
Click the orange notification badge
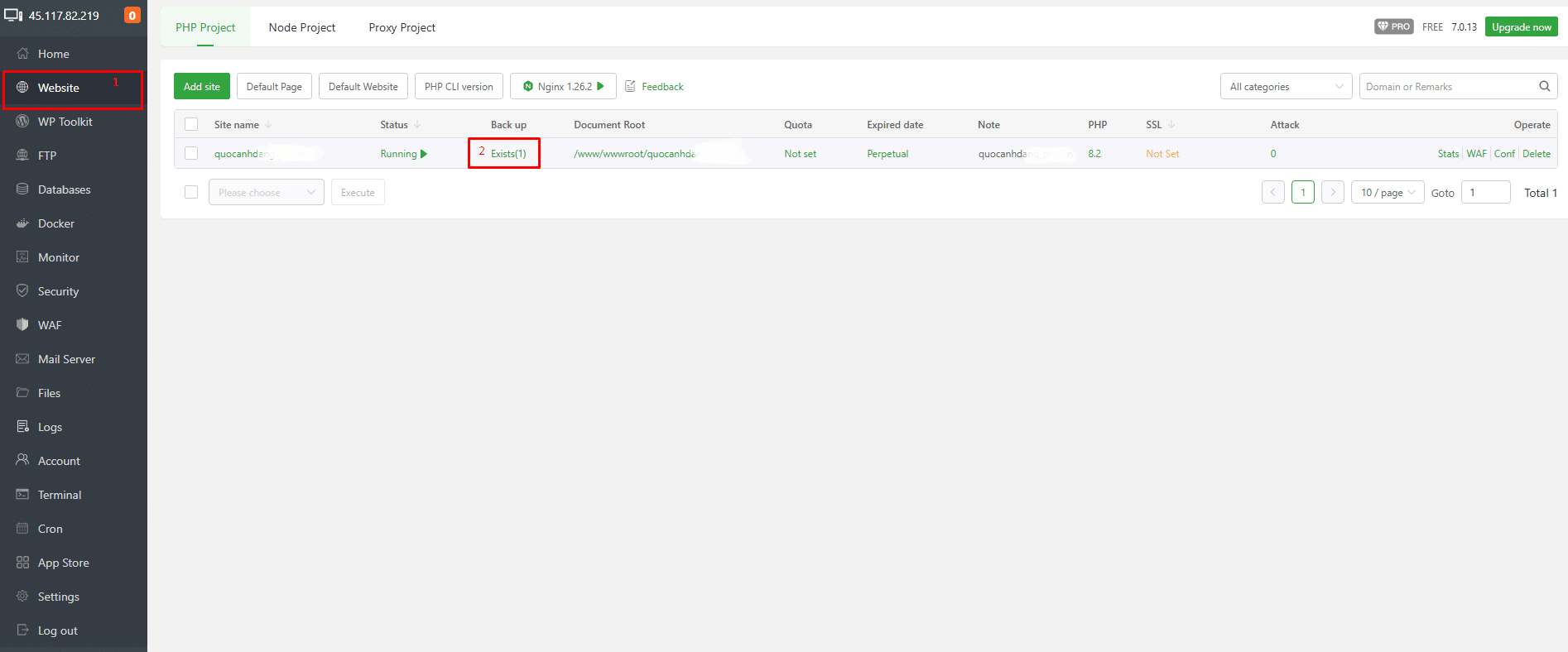click(x=132, y=16)
